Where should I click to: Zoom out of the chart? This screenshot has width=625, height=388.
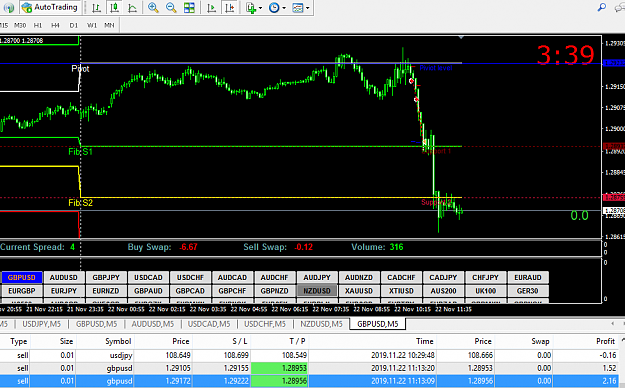point(171,8)
